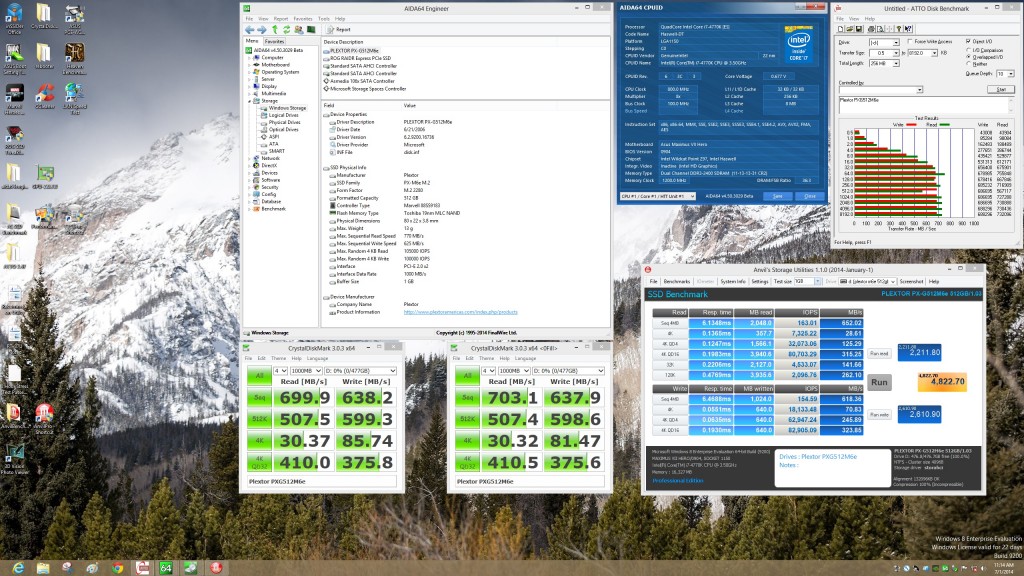This screenshot has width=1024, height=576.
Task: Refresh AIDA64 with the green circular arrows icon
Action: click(287, 29)
